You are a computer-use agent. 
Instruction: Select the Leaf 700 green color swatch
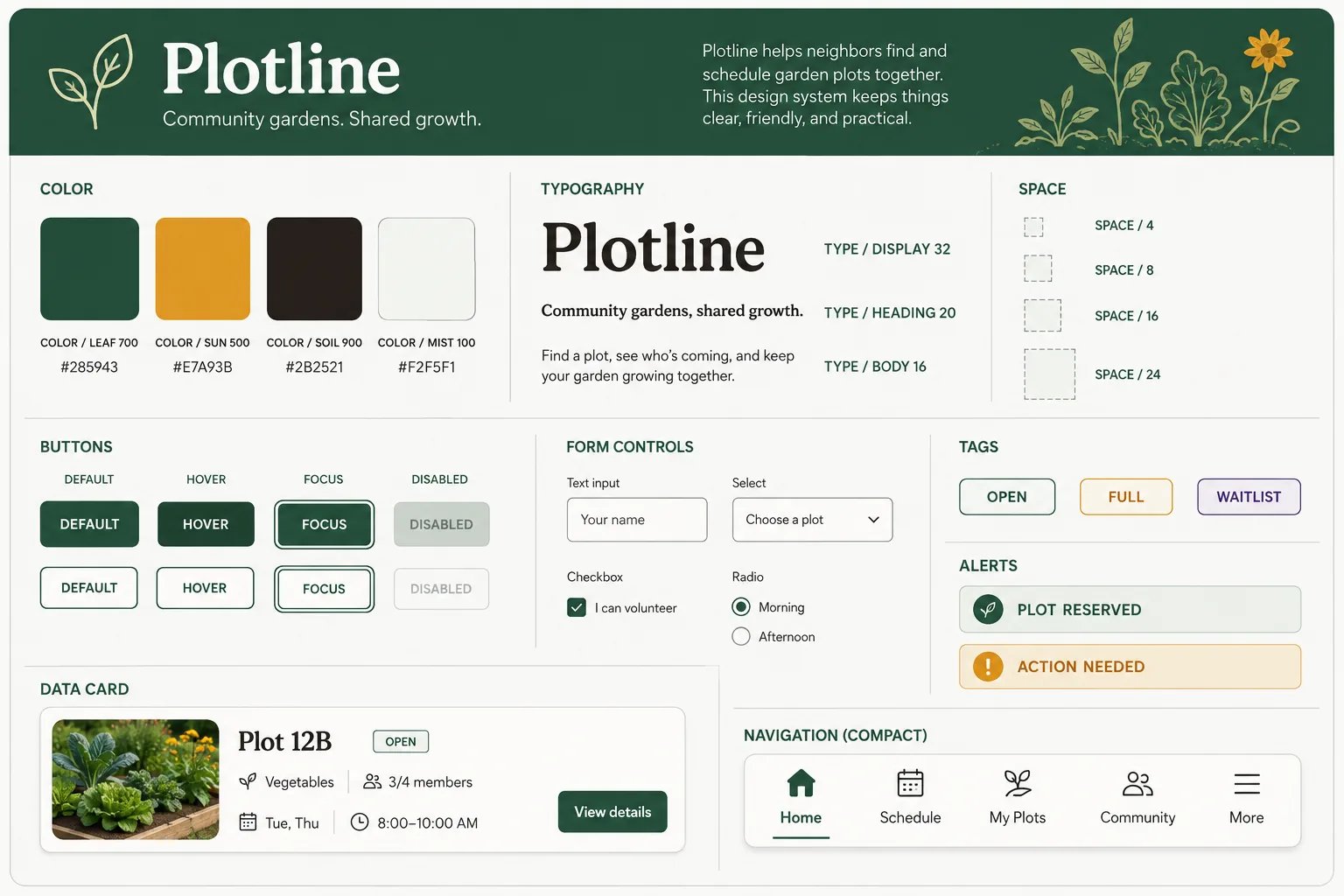pos(89,269)
